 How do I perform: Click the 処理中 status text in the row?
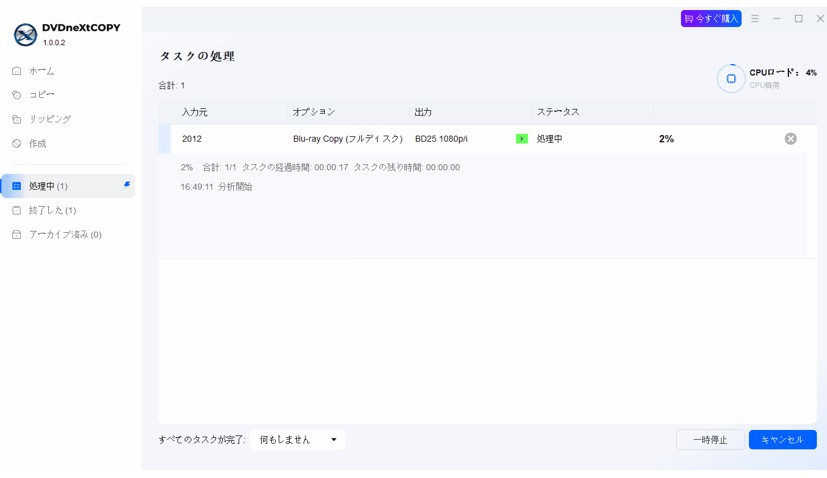[x=550, y=139]
